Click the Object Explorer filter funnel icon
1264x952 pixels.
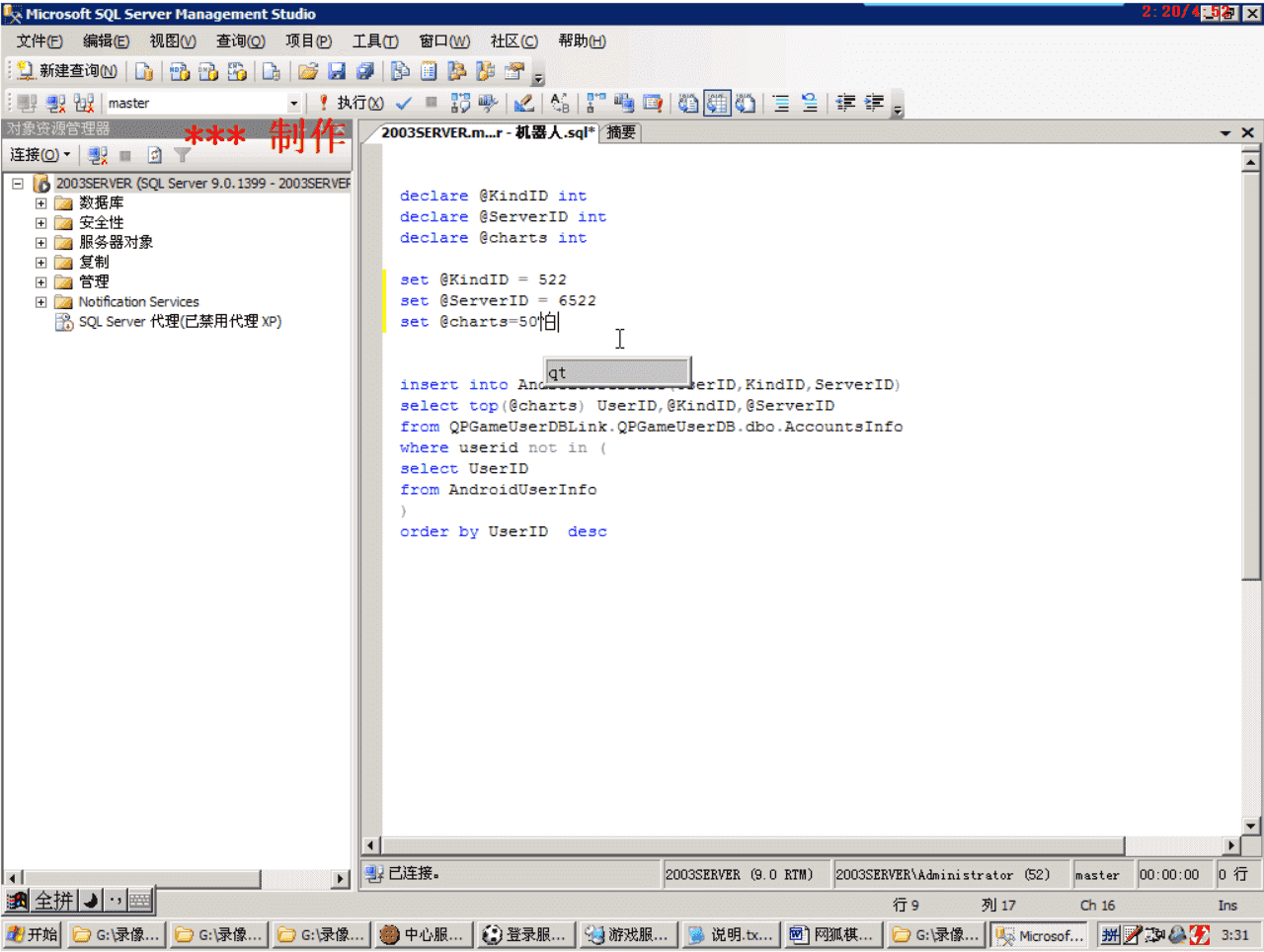click(x=183, y=155)
